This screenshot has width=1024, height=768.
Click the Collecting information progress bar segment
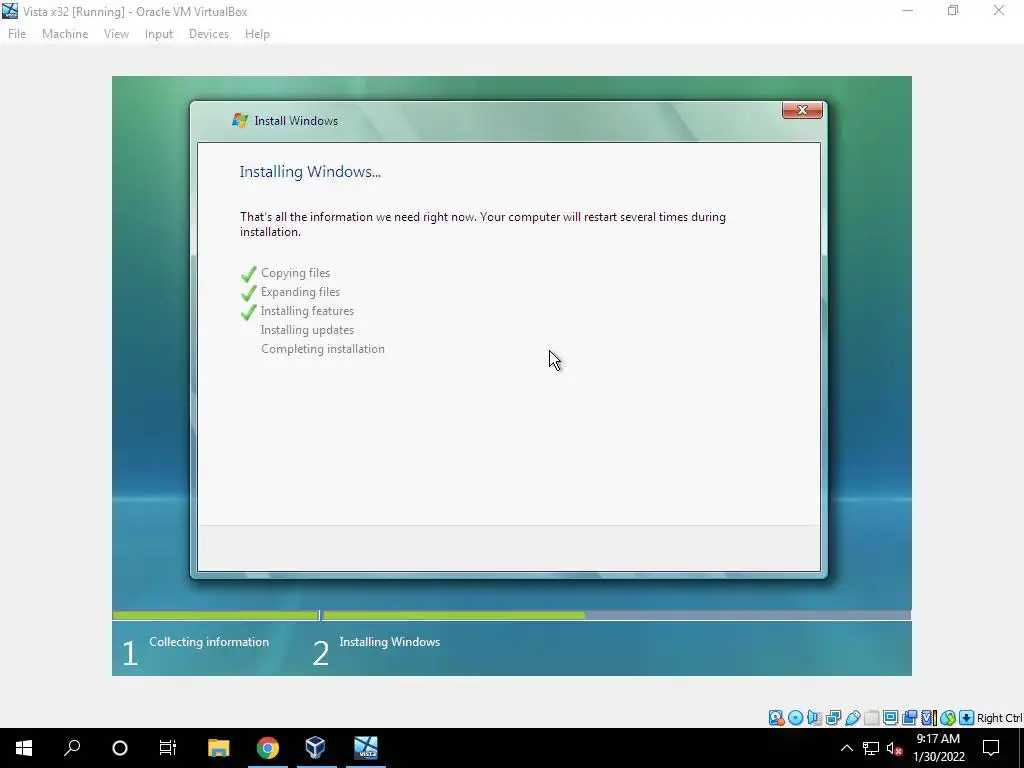[216, 615]
